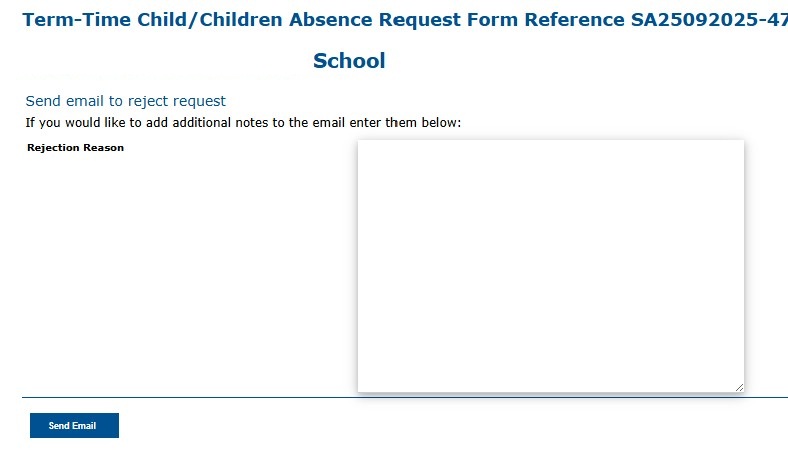Screen dimensions: 788x450
Task: Click the word 'Email' on the blue button
Action: click(85, 426)
